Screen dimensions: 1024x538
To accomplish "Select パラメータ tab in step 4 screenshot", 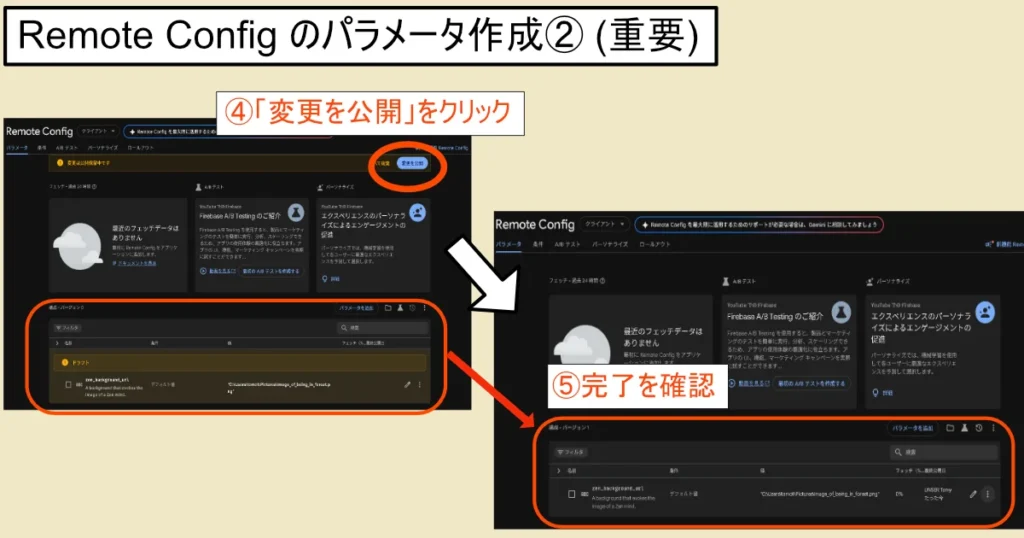I will pyautogui.click(x=17, y=148).
